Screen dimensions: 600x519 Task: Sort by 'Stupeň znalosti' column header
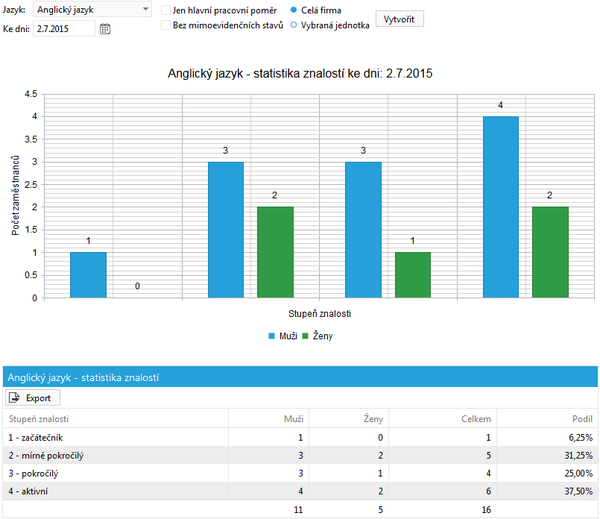point(116,419)
